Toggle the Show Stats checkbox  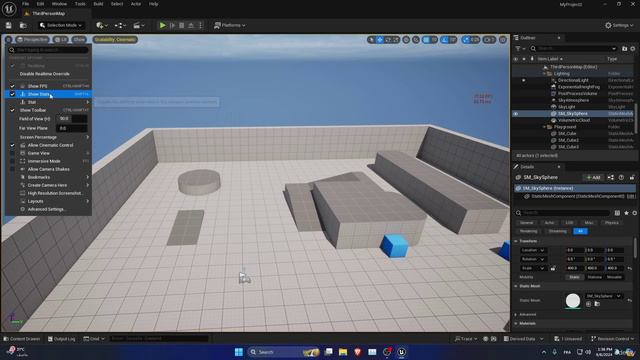pyautogui.click(x=12, y=94)
